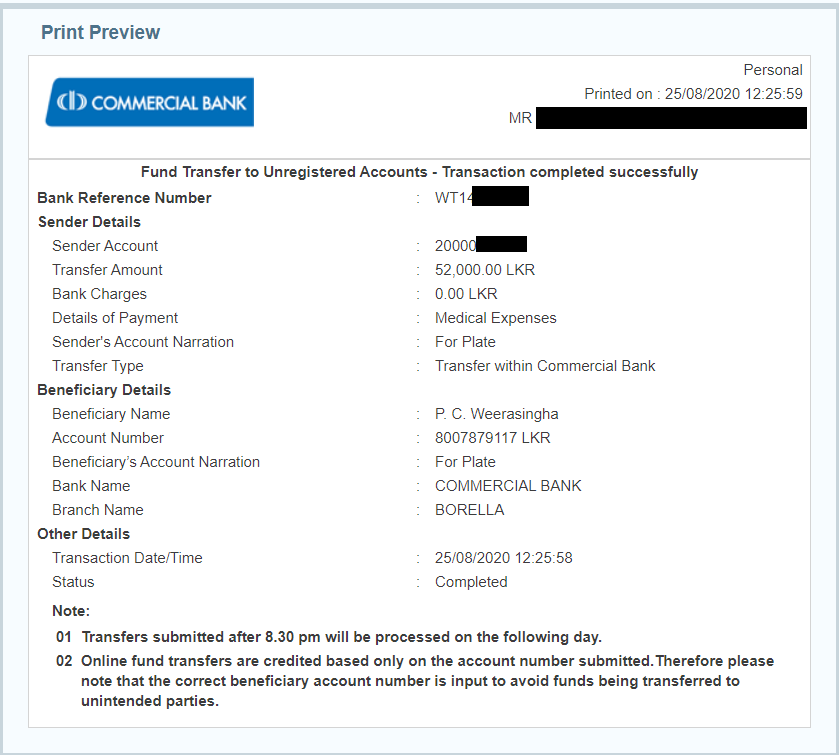Click the Other Details section heading
Screen dimensions: 839x755
(83, 534)
